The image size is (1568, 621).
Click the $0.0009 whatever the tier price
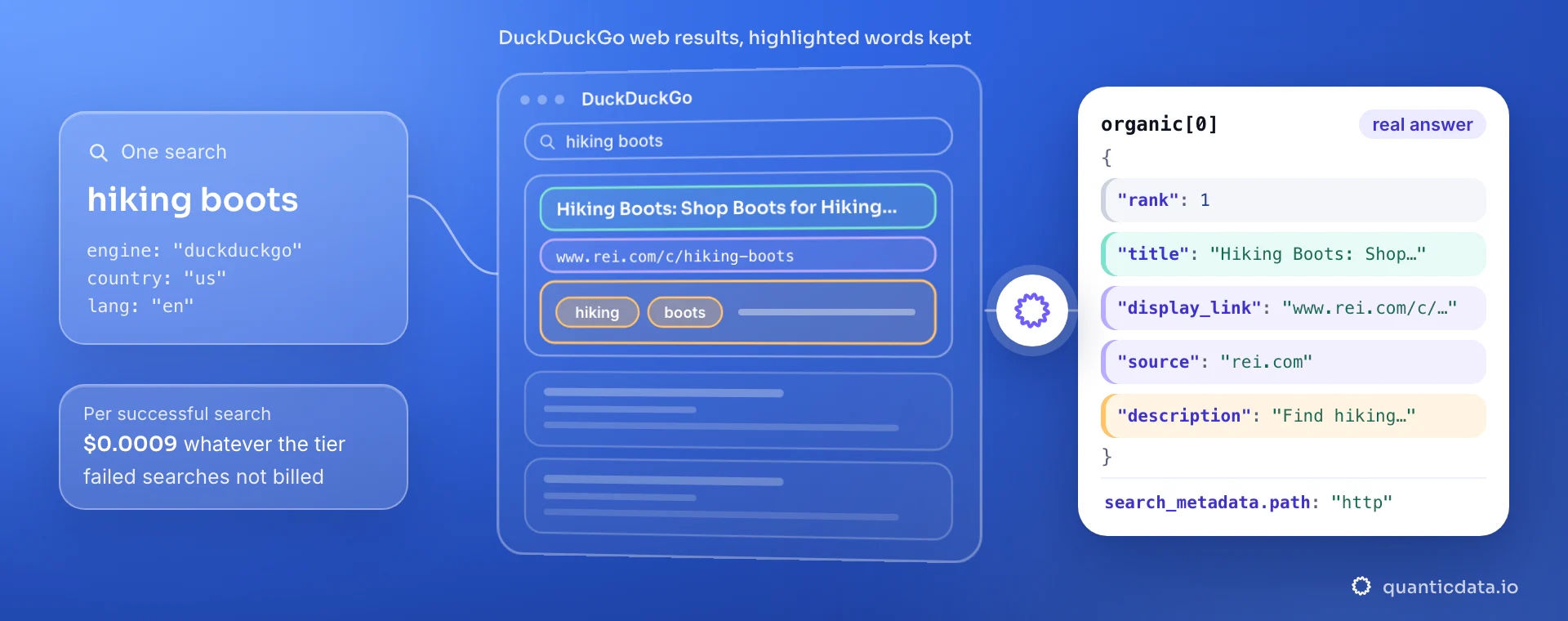pos(214,444)
